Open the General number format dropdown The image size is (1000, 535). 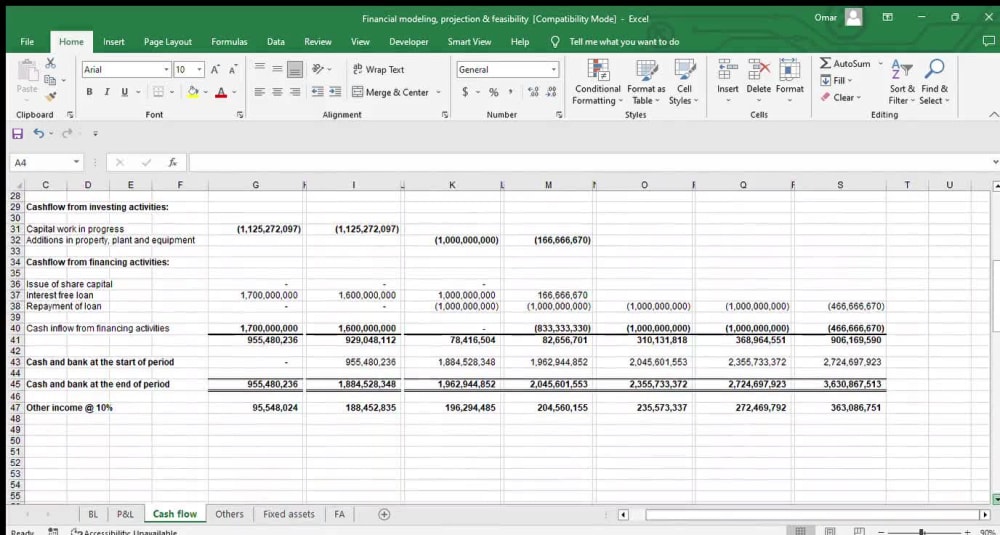click(554, 70)
